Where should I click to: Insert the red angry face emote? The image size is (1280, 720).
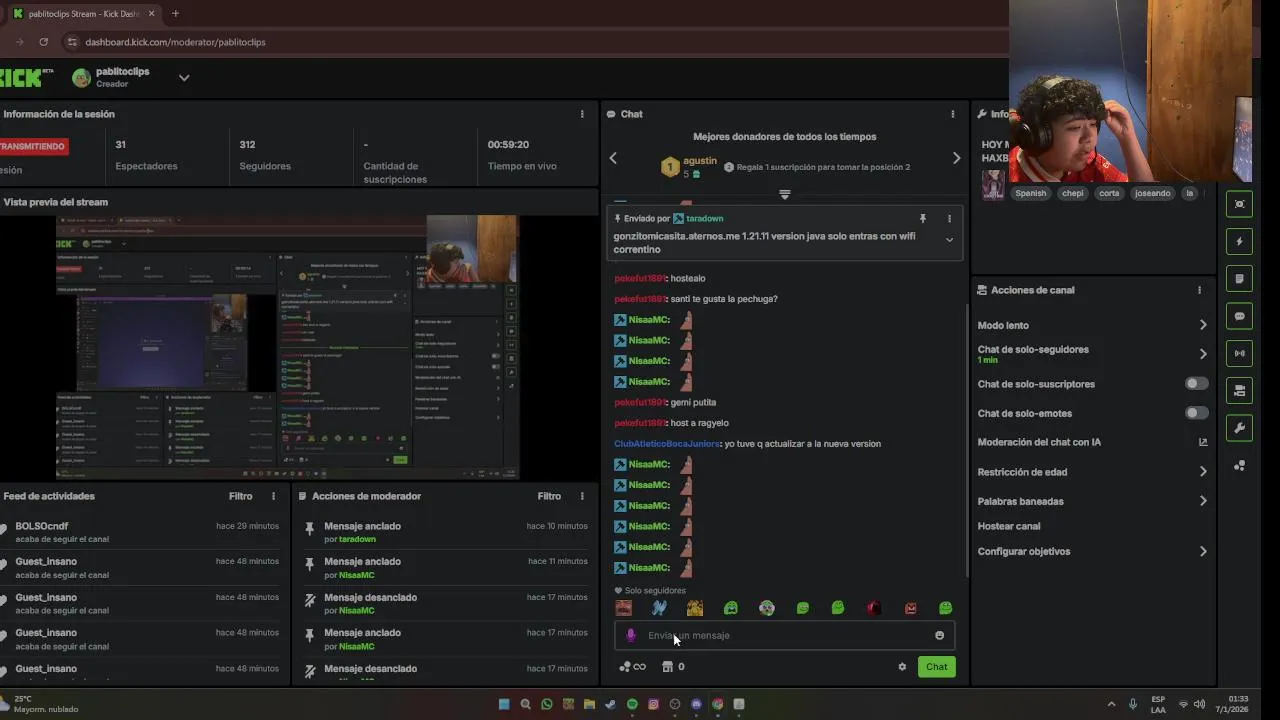pos(910,608)
